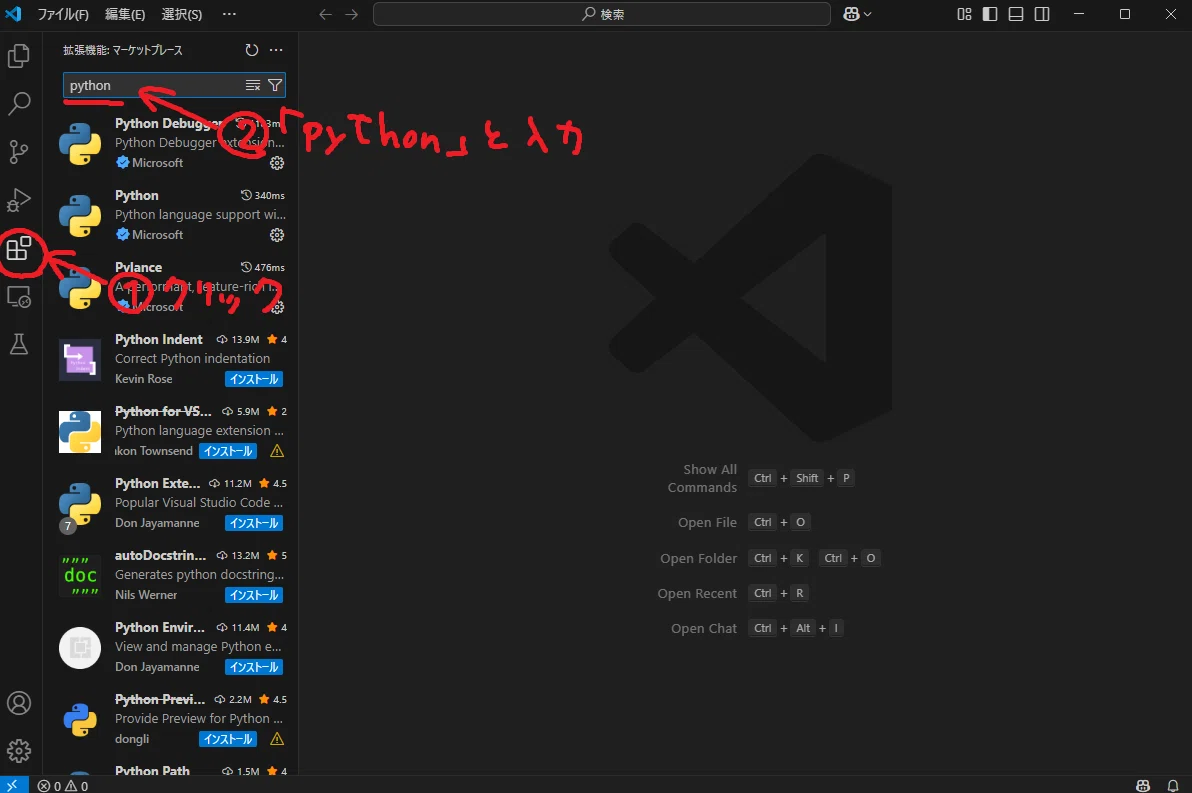Install the Python Indent extension
1192x793 pixels.
tap(254, 379)
